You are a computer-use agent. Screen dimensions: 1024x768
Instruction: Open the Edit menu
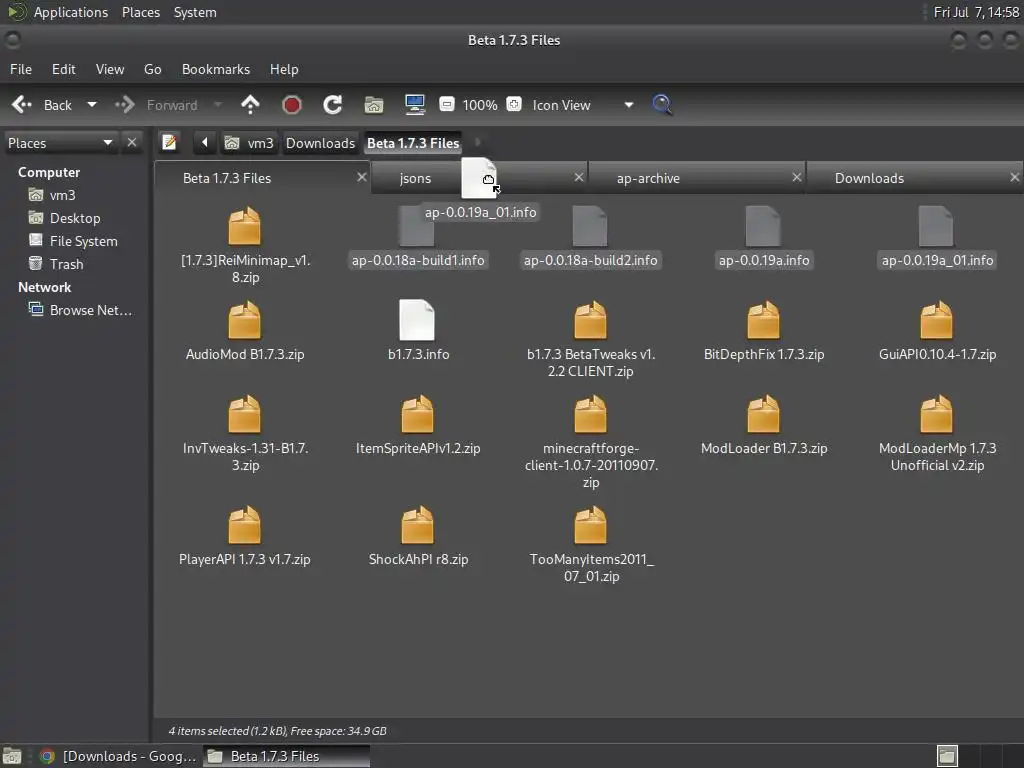click(63, 69)
